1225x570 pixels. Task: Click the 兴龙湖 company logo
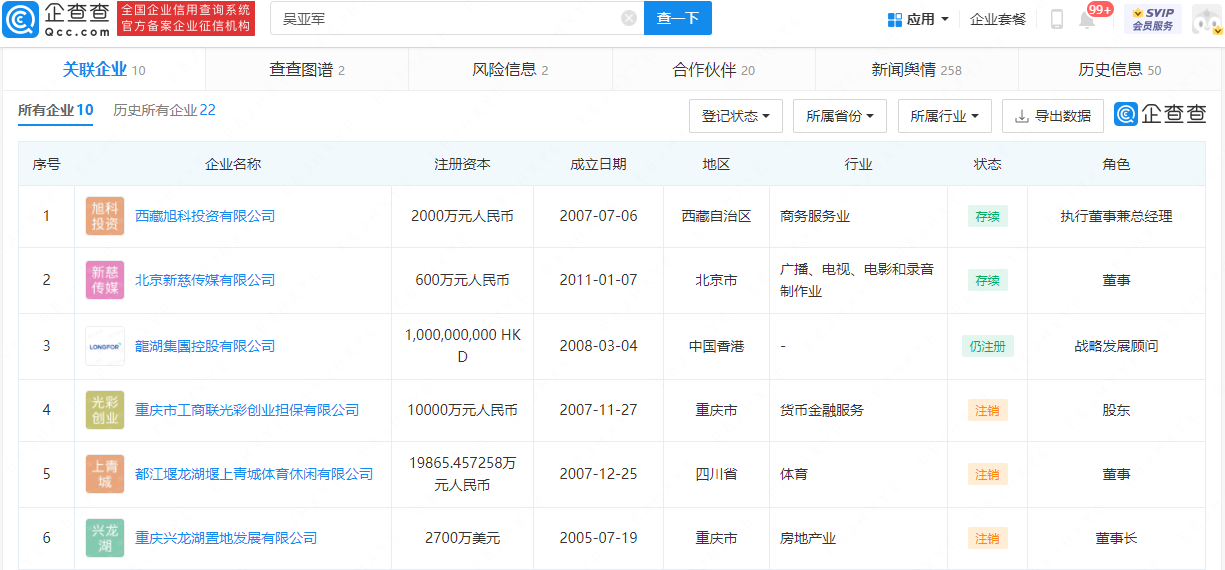click(105, 538)
